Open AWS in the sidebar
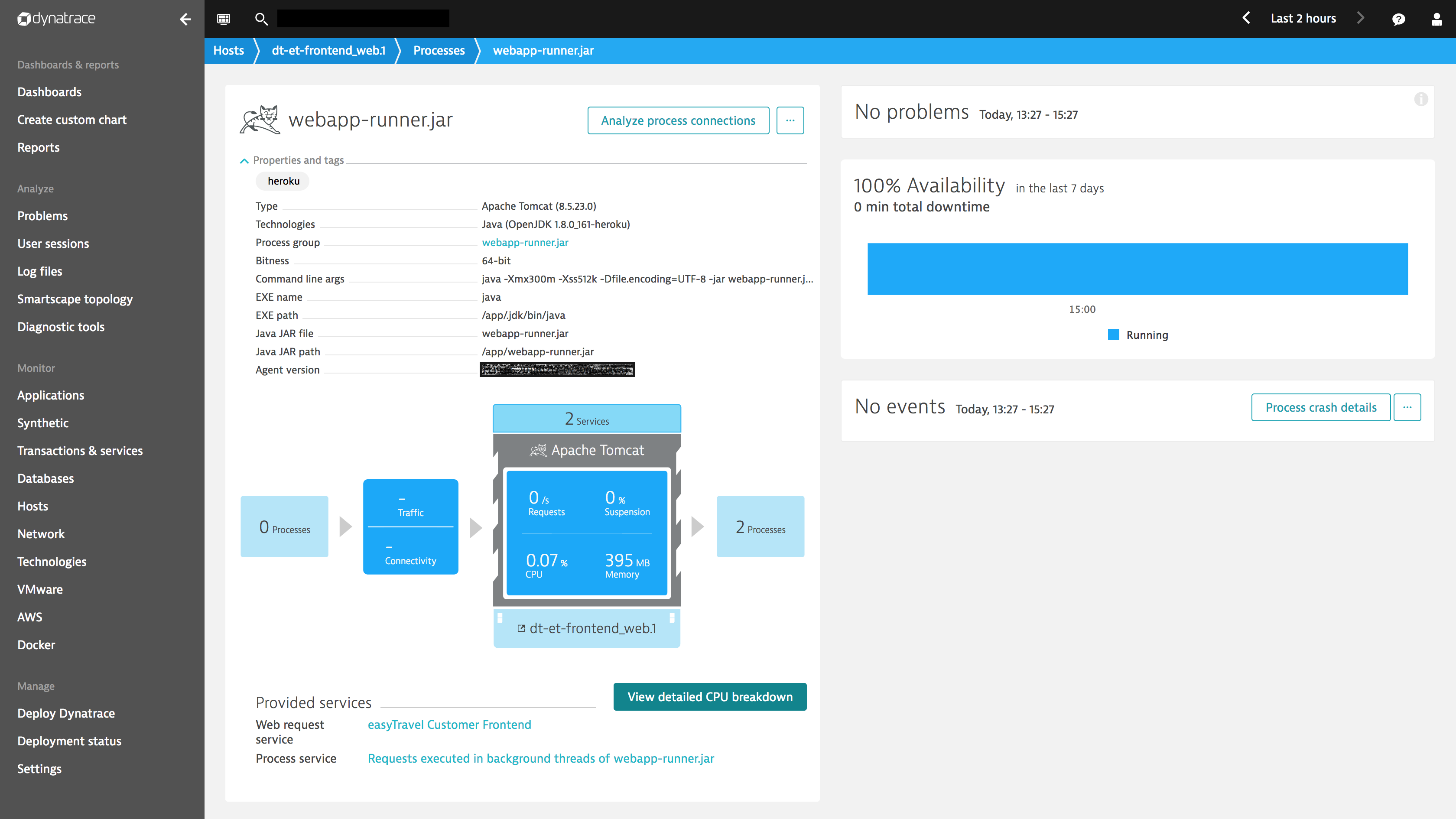 tap(29, 616)
